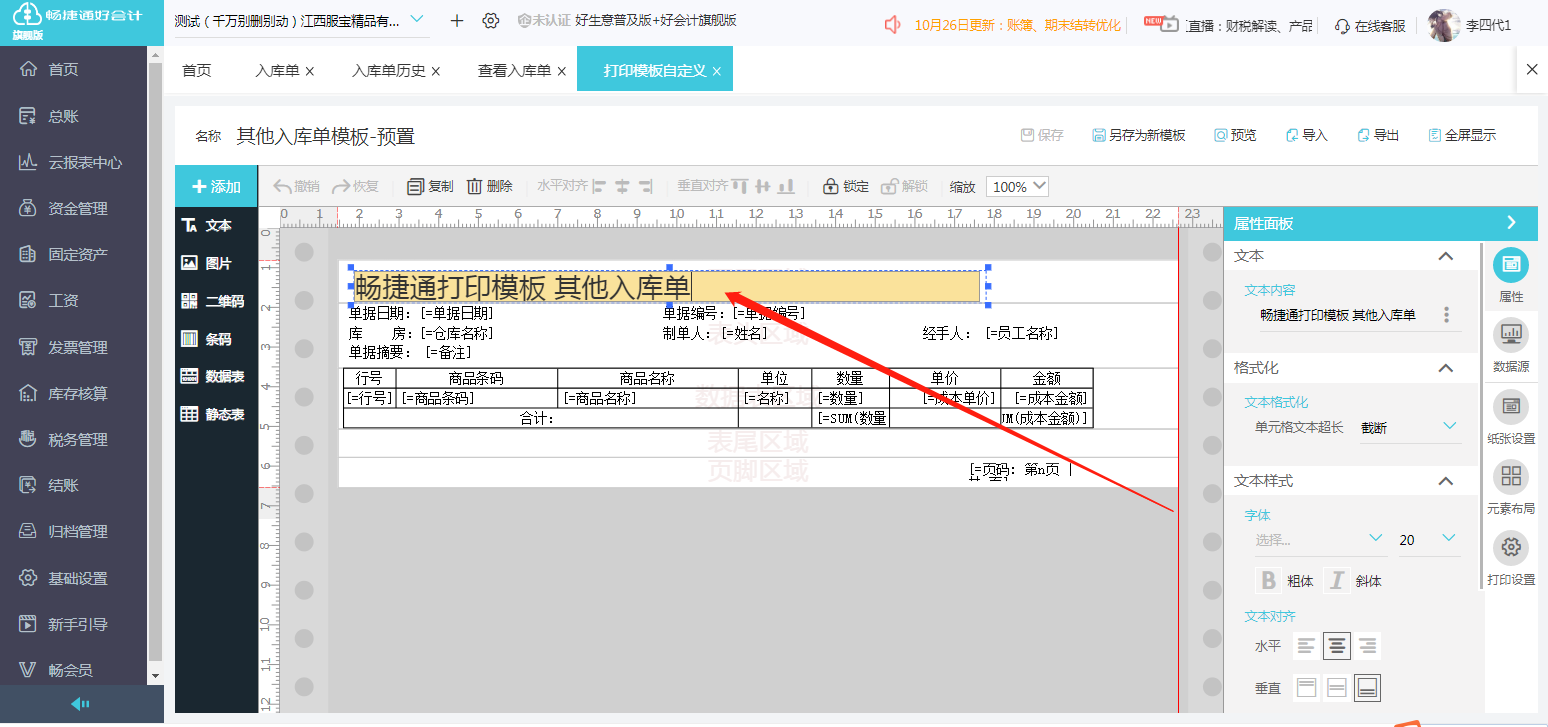
Task: Click the 保存 save button
Action: [x=1041, y=135]
